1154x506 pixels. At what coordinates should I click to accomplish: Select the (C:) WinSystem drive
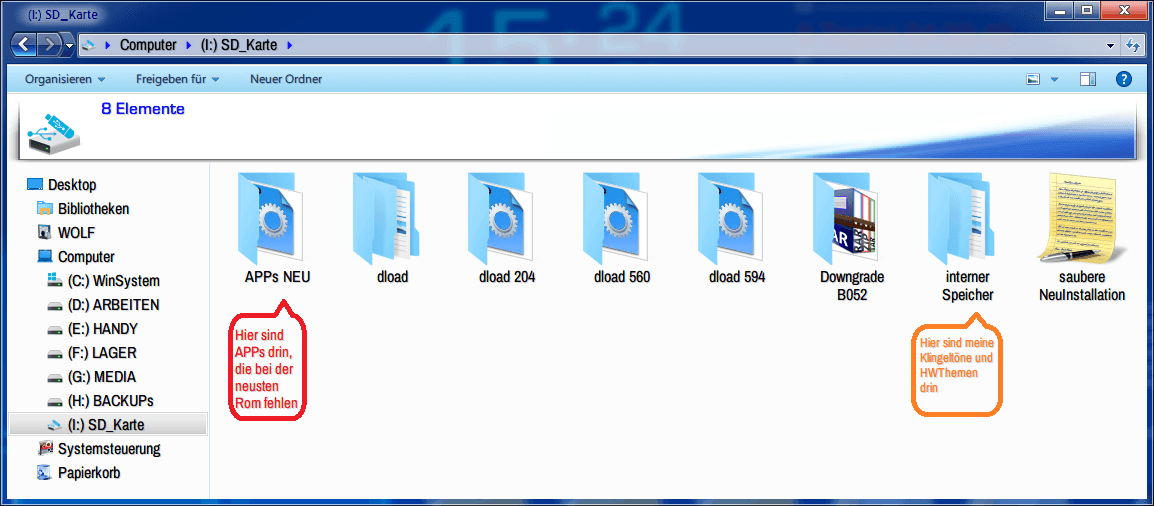point(113,281)
